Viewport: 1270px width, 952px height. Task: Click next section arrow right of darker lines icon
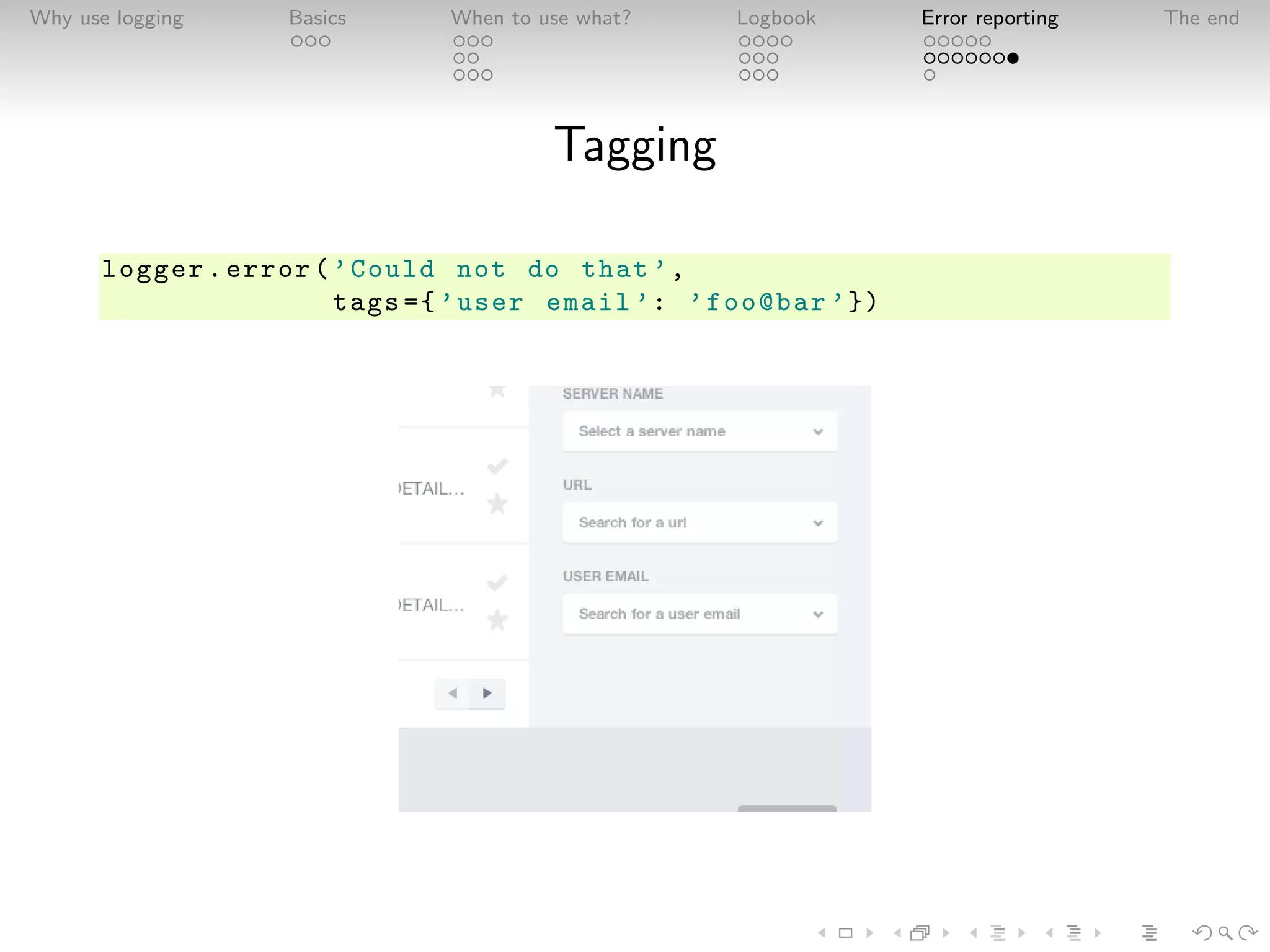(x=1098, y=933)
